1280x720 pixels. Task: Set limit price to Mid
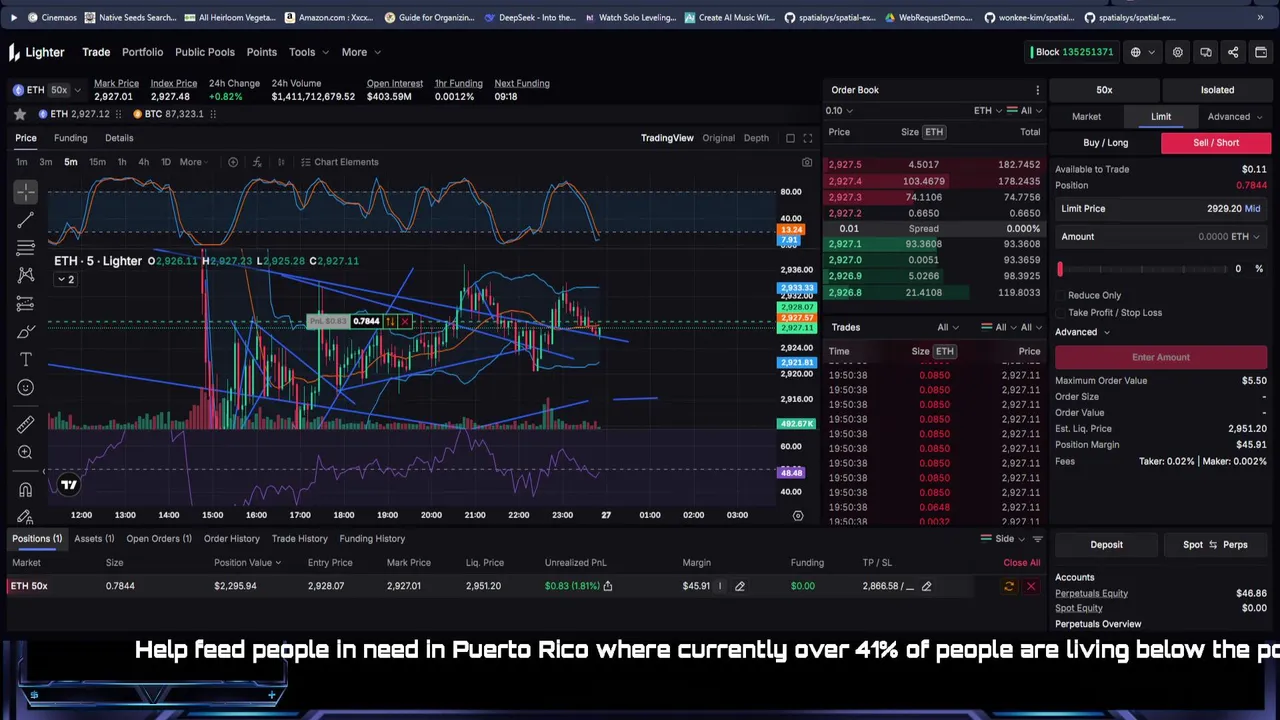[1252, 209]
